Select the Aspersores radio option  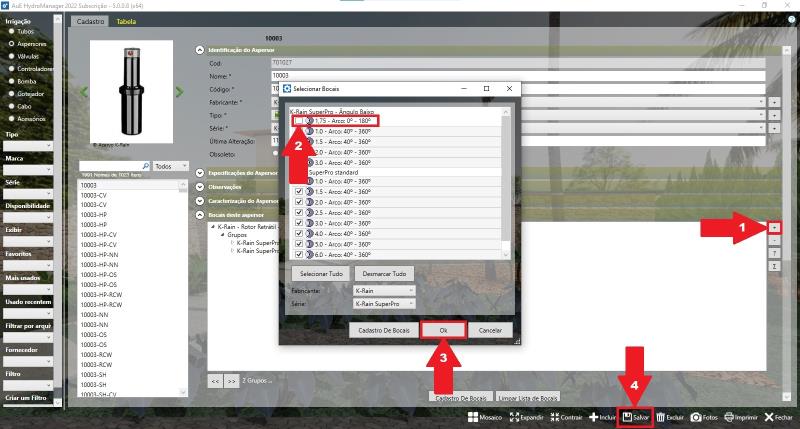pyautogui.click(x=12, y=45)
